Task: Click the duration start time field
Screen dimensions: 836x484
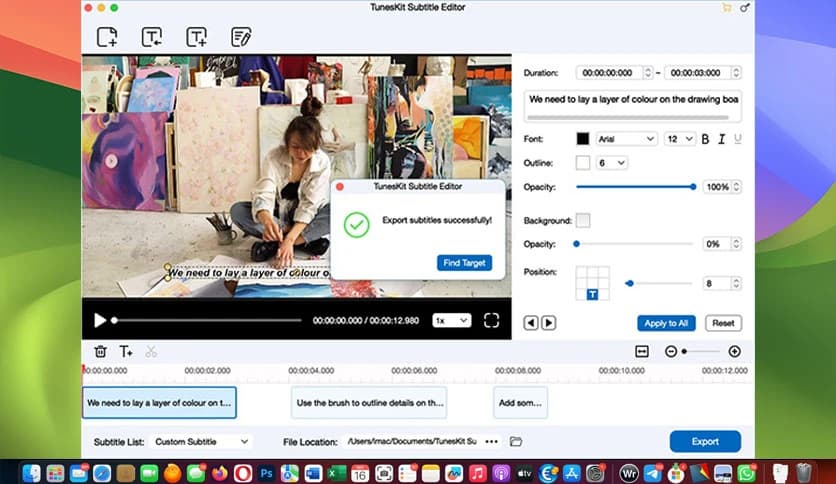Action: pyautogui.click(x=610, y=72)
